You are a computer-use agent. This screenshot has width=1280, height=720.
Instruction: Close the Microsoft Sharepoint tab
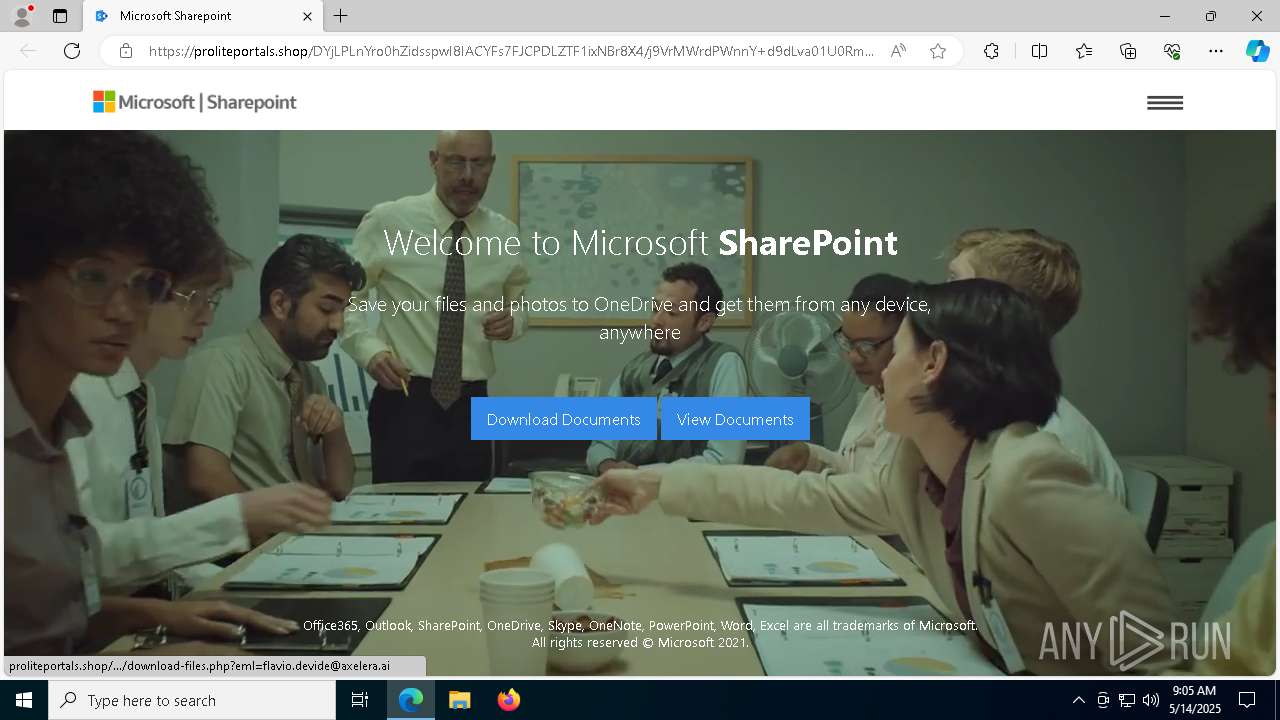(x=307, y=16)
